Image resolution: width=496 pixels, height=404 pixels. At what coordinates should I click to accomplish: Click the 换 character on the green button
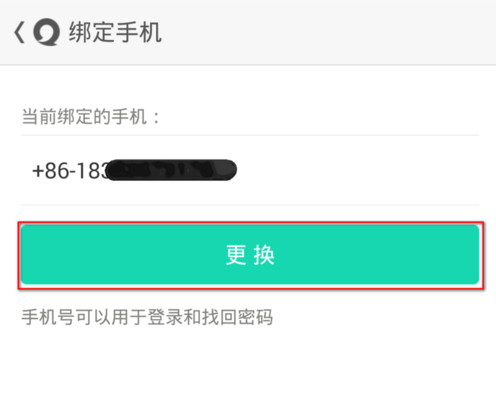264,255
